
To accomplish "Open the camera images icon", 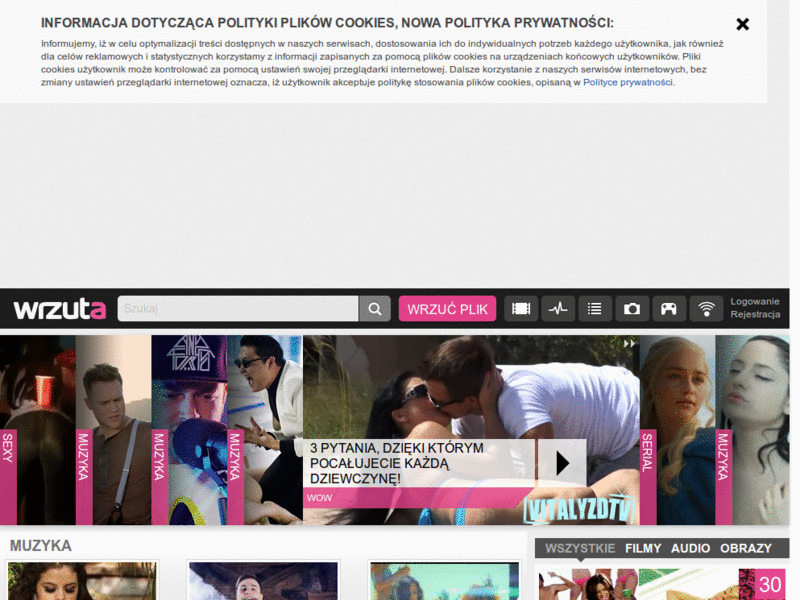I will click(x=632, y=309).
